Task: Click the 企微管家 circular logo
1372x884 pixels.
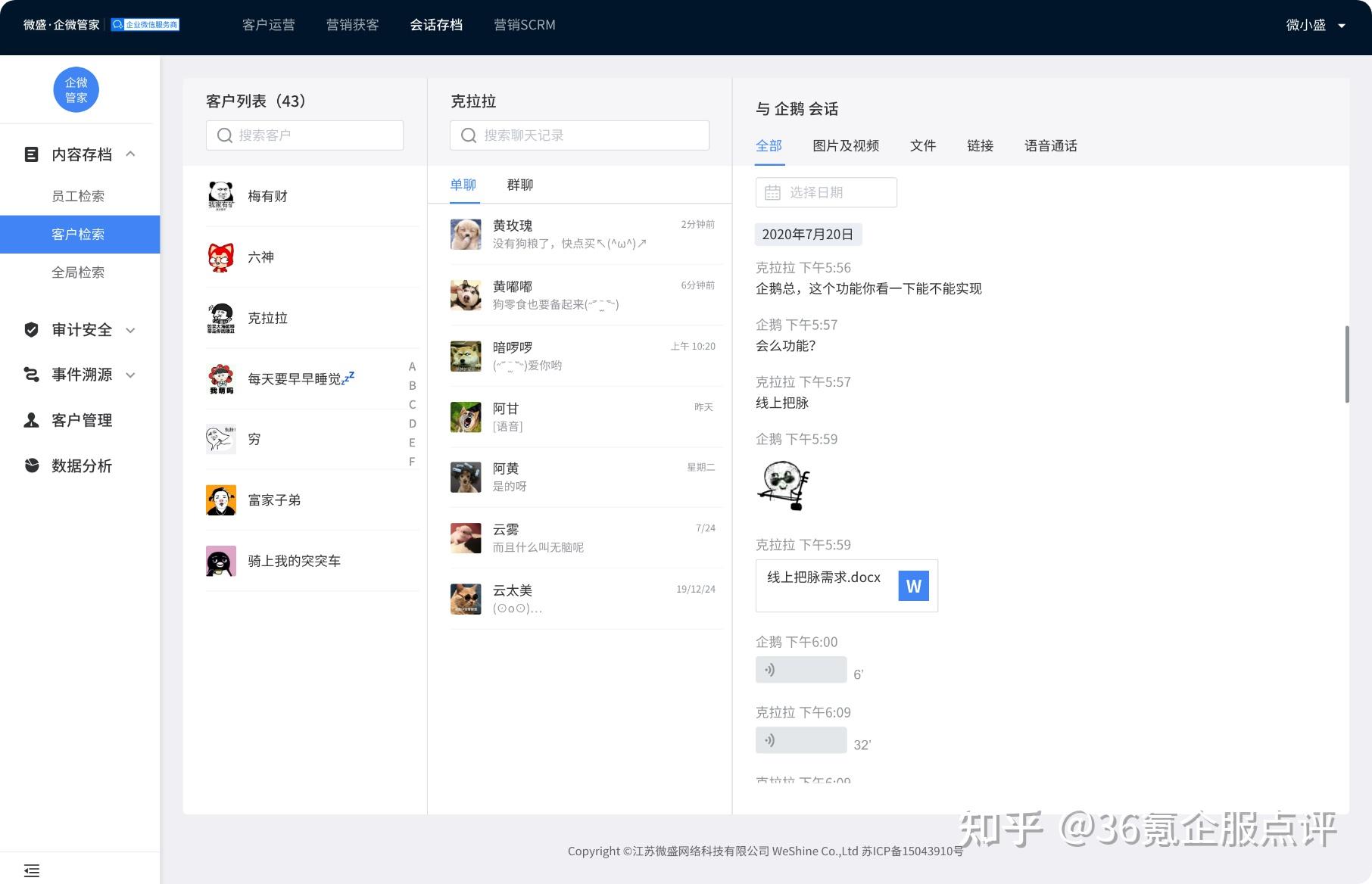Action: pos(76,89)
